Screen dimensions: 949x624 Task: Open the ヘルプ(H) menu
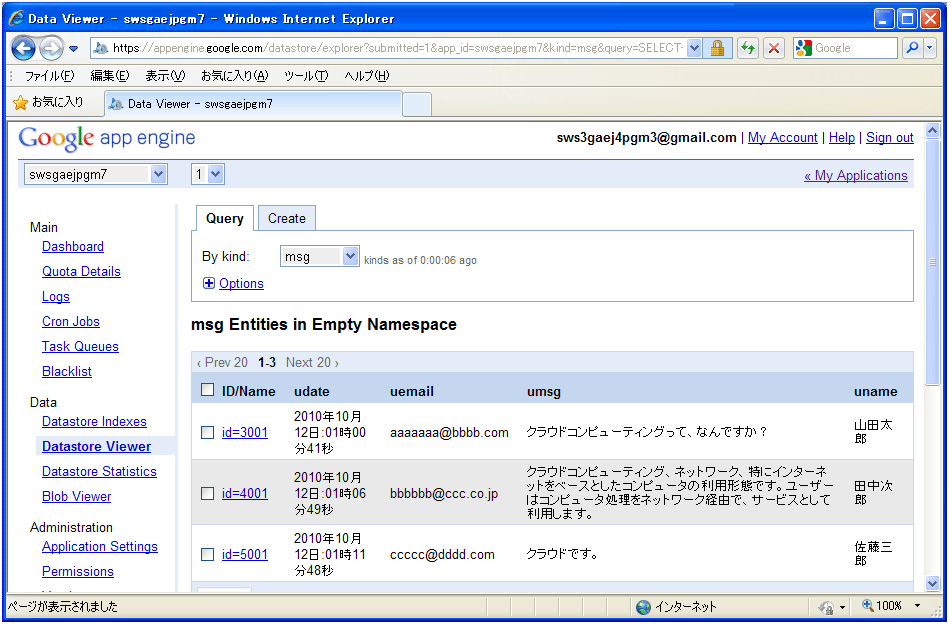[367, 76]
